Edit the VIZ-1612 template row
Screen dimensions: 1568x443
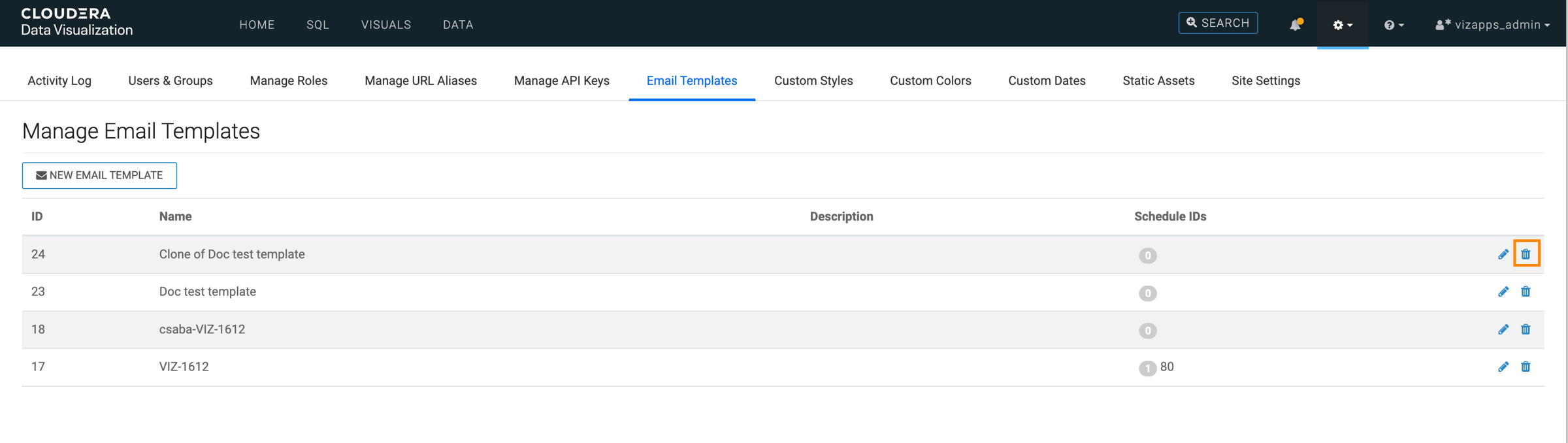click(x=1503, y=367)
